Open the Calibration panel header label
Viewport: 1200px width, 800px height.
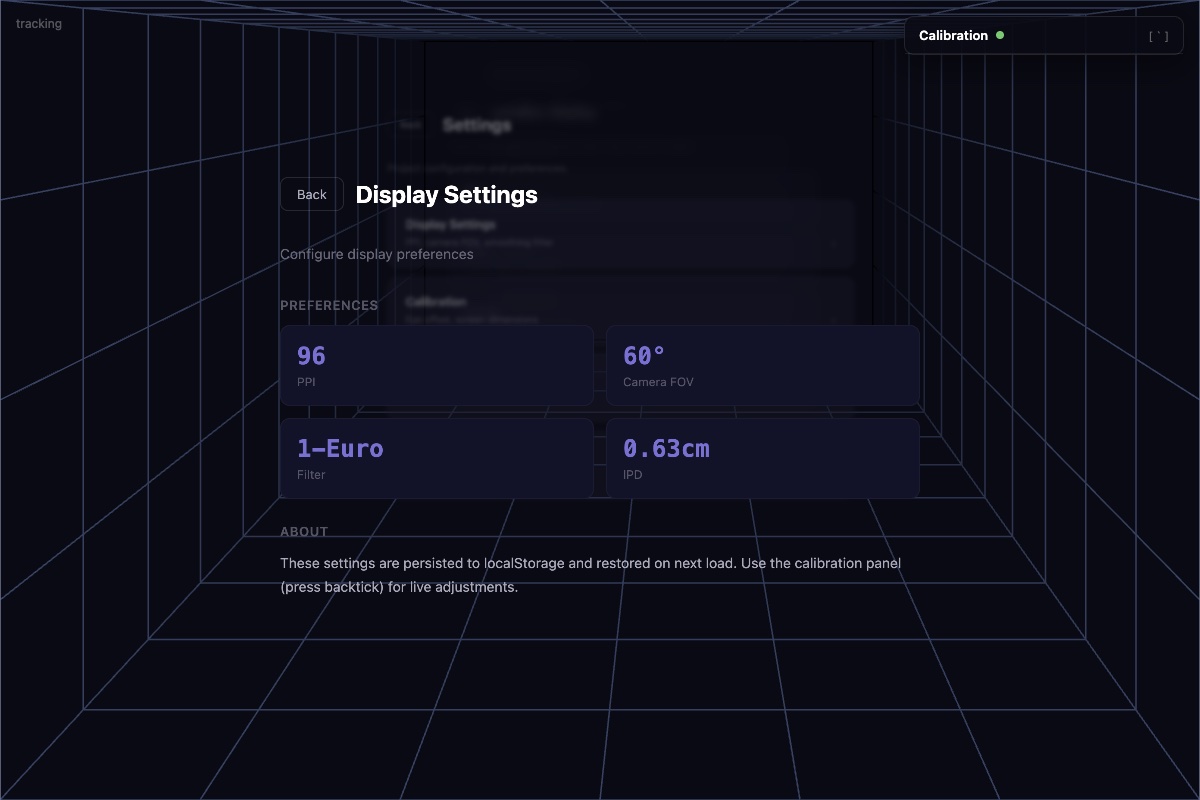(x=953, y=35)
